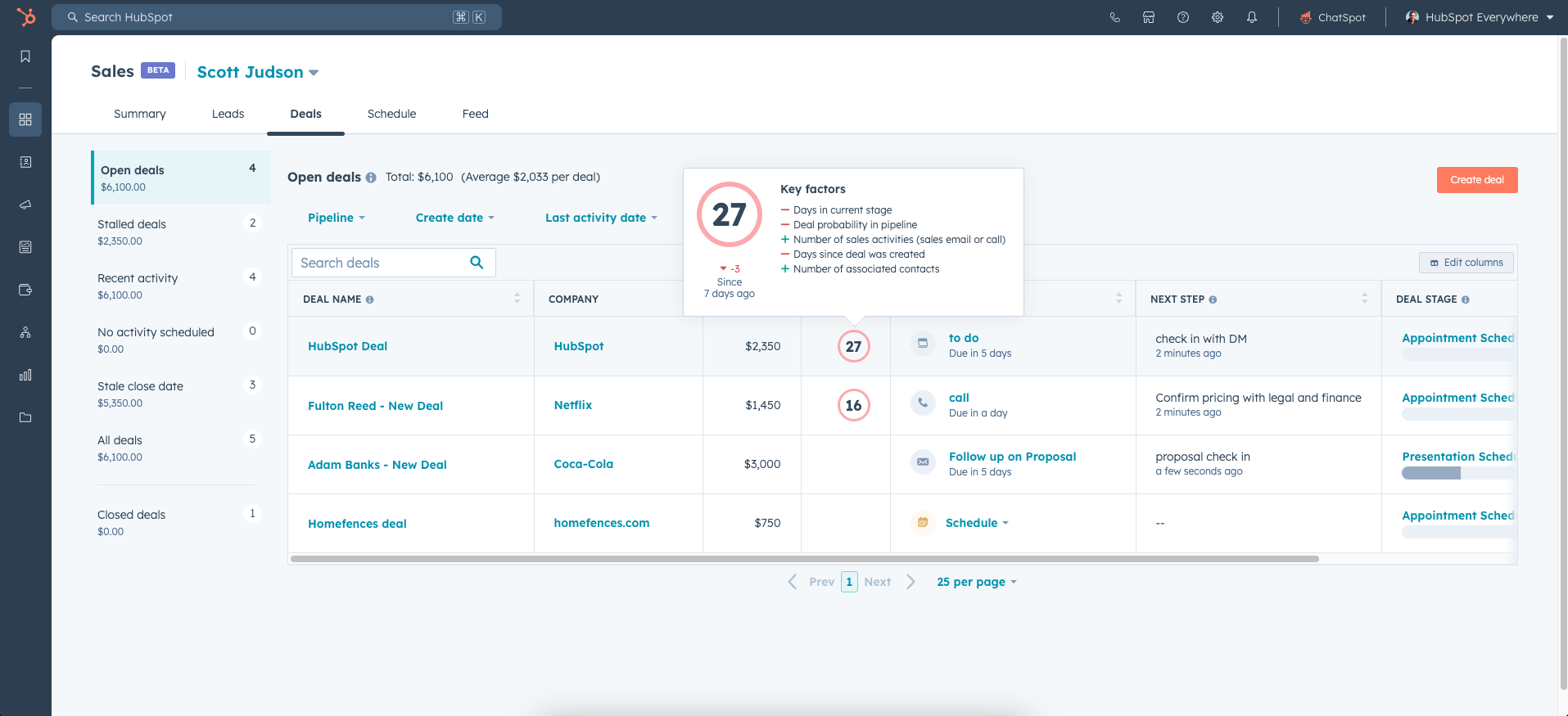Click the email icon for Adam Banks deal
The width and height of the screenshot is (1568, 716).
tap(923, 462)
